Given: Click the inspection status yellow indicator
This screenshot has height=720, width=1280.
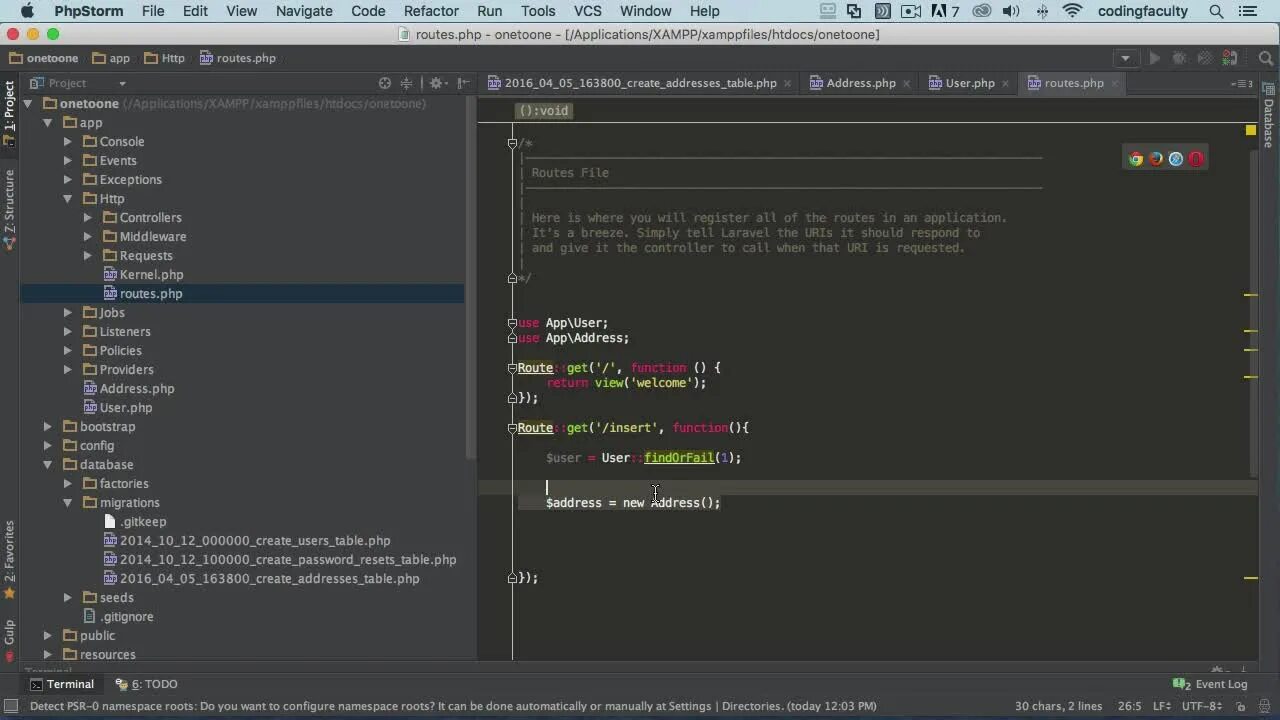Looking at the screenshot, I should tap(1250, 130).
